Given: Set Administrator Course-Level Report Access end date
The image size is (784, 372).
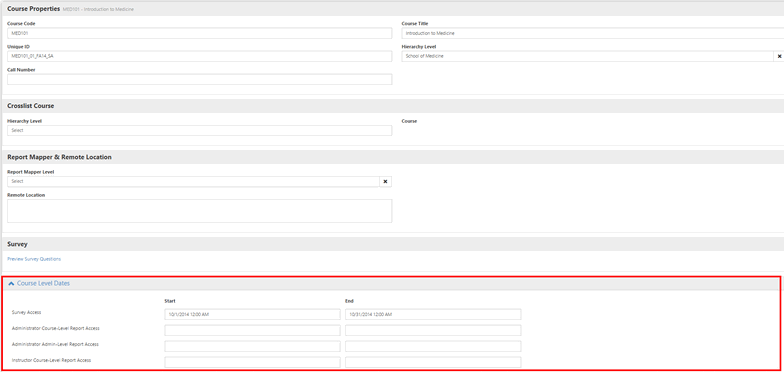Looking at the screenshot, I should click(433, 330).
